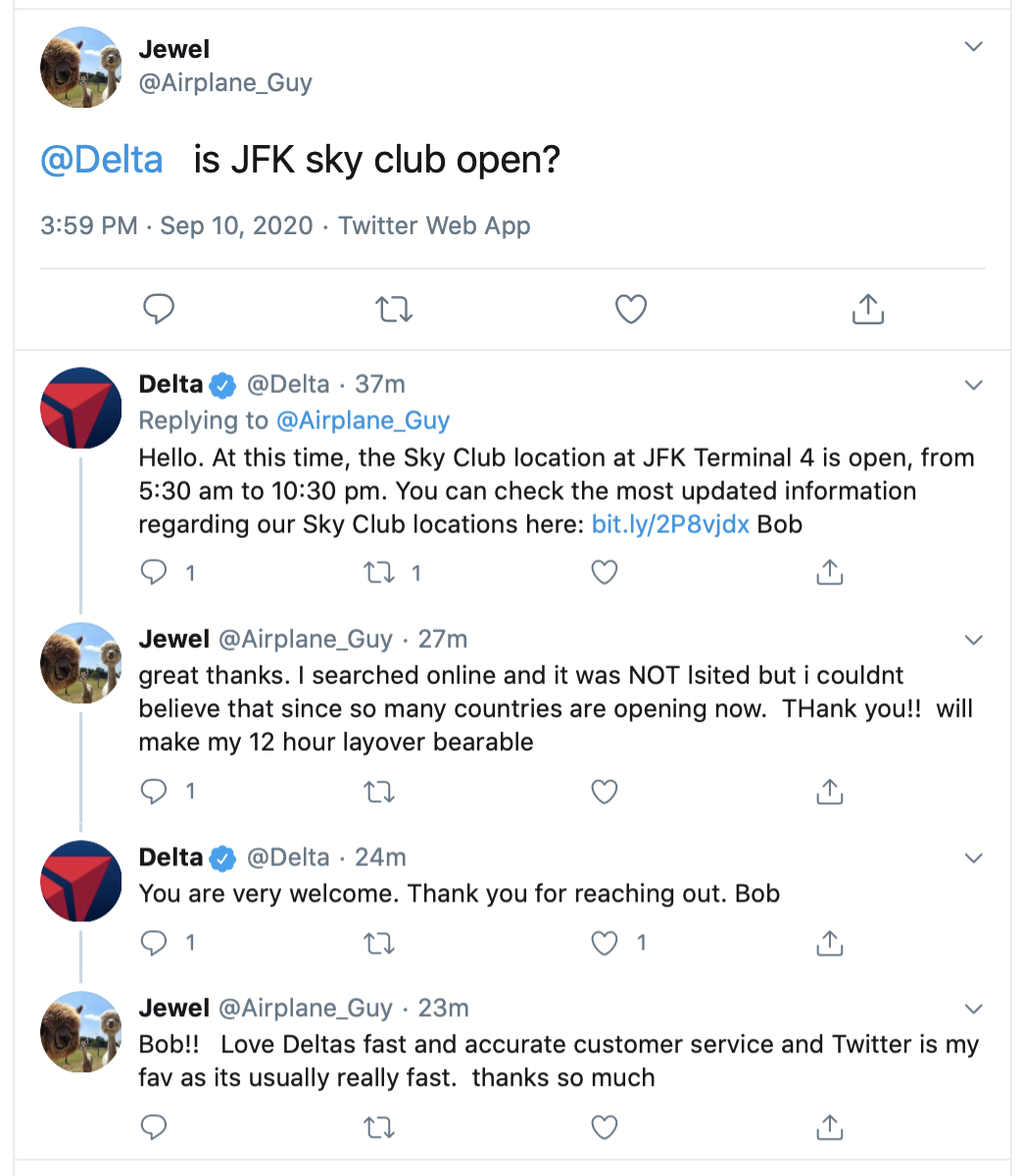Open chevron menu on Jewel's 27m reply

973,640
